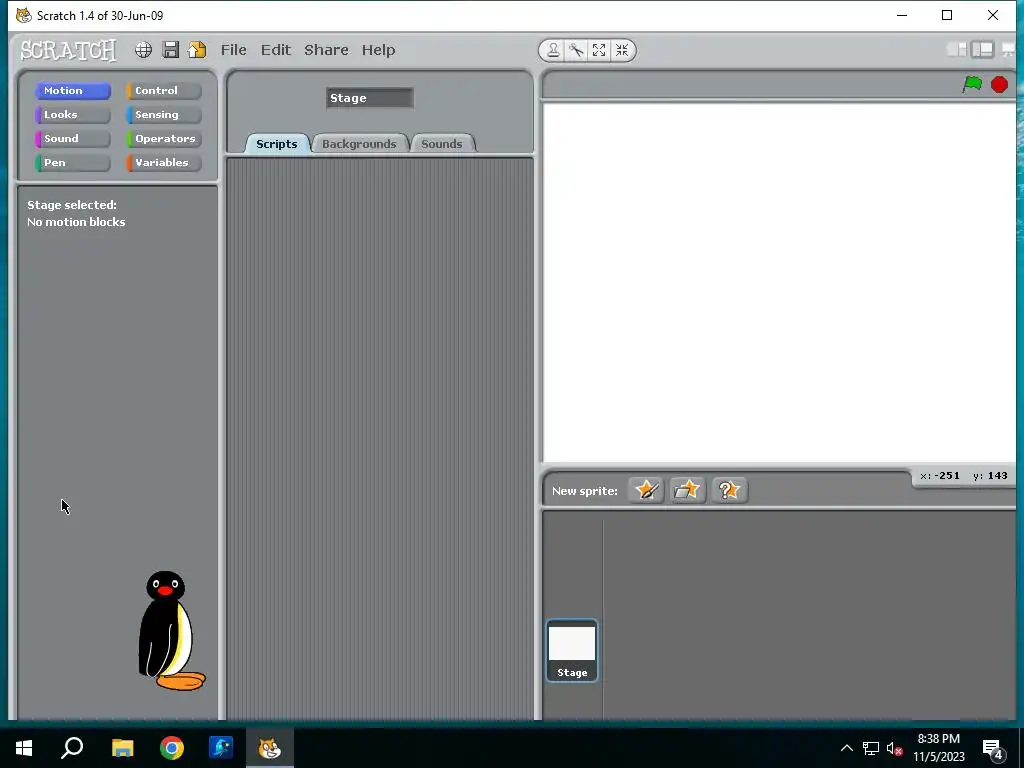This screenshot has height=768, width=1024.
Task: Click the share project icon
Action: click(x=197, y=50)
